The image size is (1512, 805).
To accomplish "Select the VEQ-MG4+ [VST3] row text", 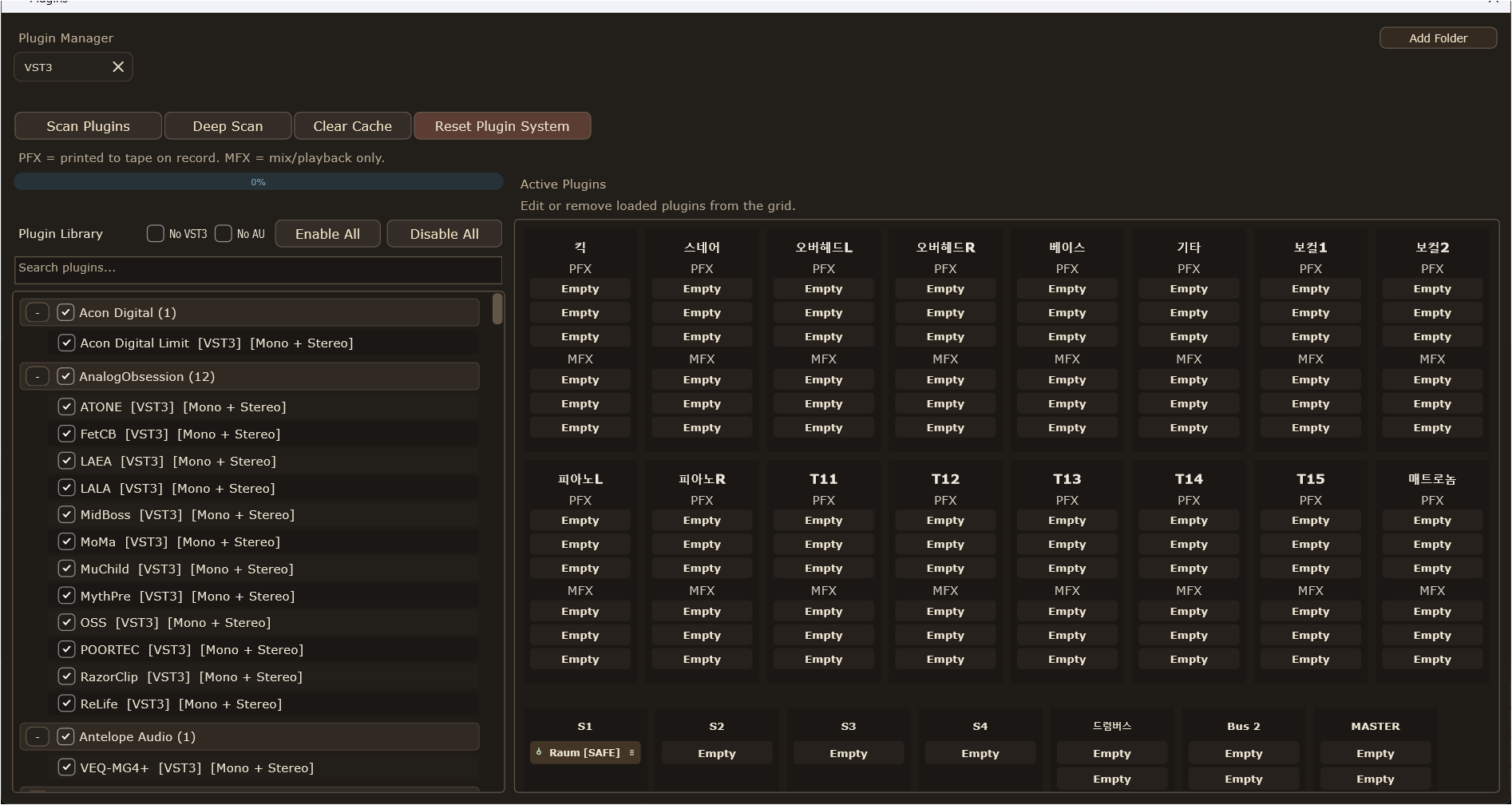I will [196, 767].
